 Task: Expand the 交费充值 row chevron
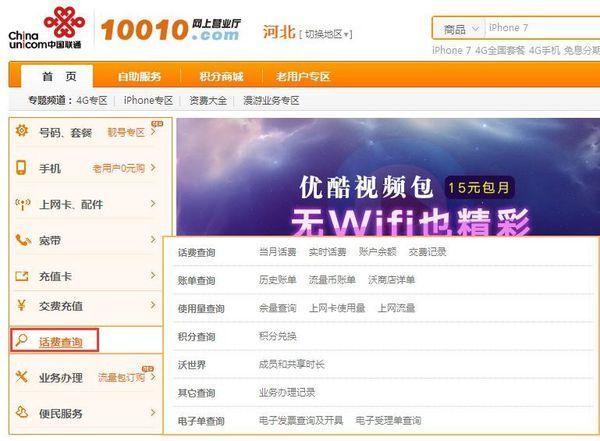point(153,305)
